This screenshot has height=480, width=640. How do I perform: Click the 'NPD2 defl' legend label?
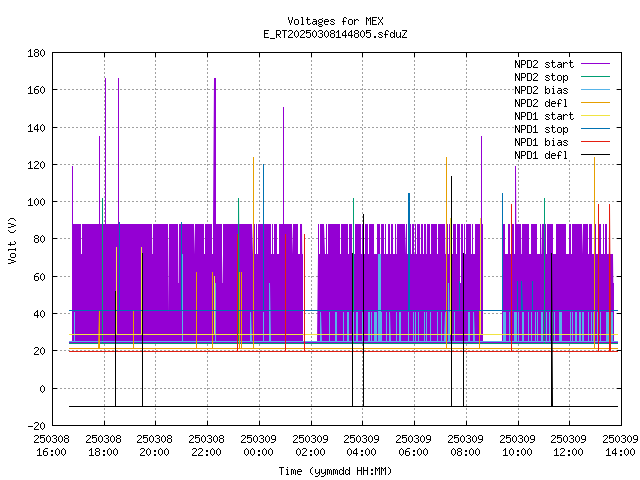(x=541, y=103)
